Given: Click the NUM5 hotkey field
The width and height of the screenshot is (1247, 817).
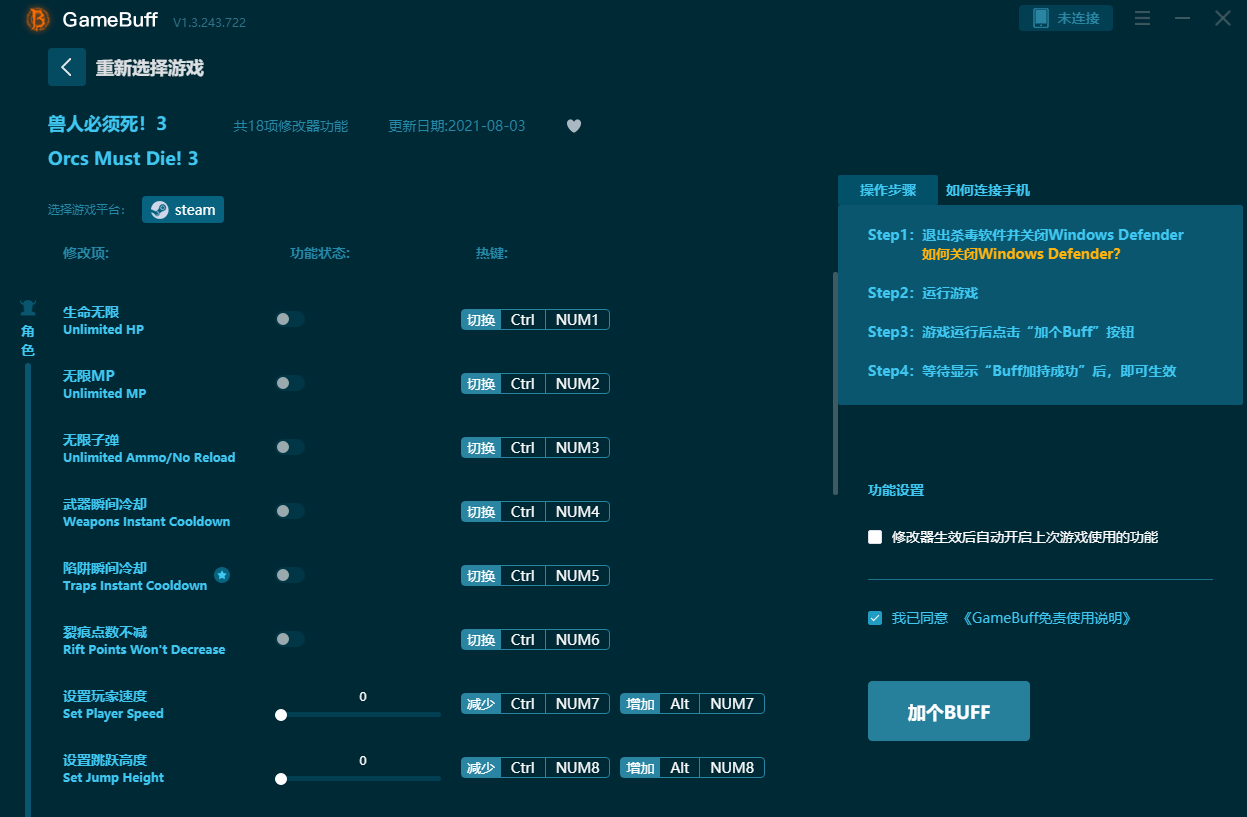Looking at the screenshot, I should 577,576.
